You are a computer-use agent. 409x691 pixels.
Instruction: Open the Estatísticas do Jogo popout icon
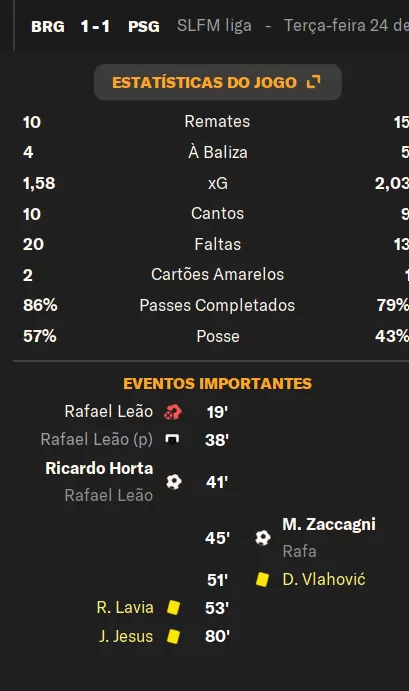pos(313,82)
